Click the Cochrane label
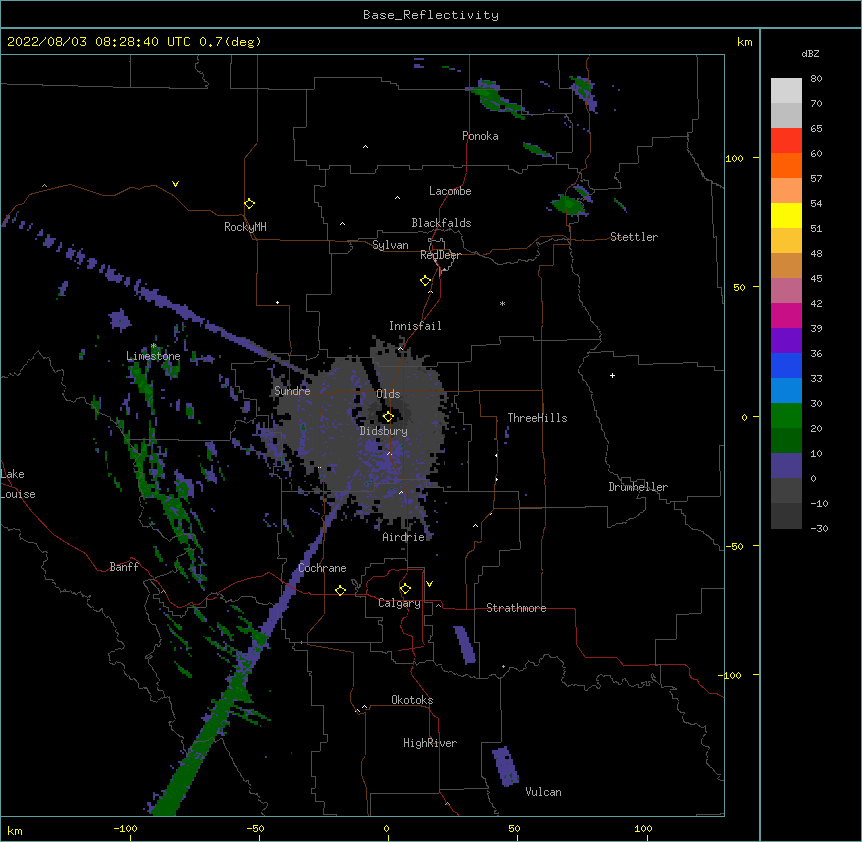Image resolution: width=862 pixels, height=842 pixels. click(x=322, y=568)
